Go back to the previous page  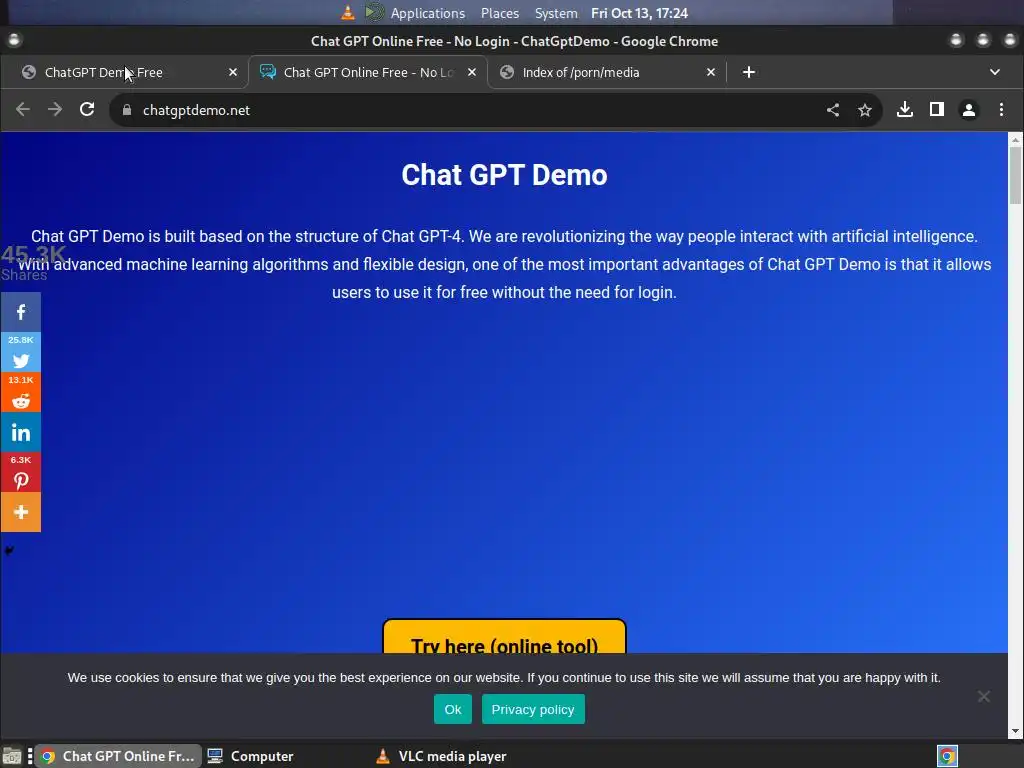(x=23, y=110)
